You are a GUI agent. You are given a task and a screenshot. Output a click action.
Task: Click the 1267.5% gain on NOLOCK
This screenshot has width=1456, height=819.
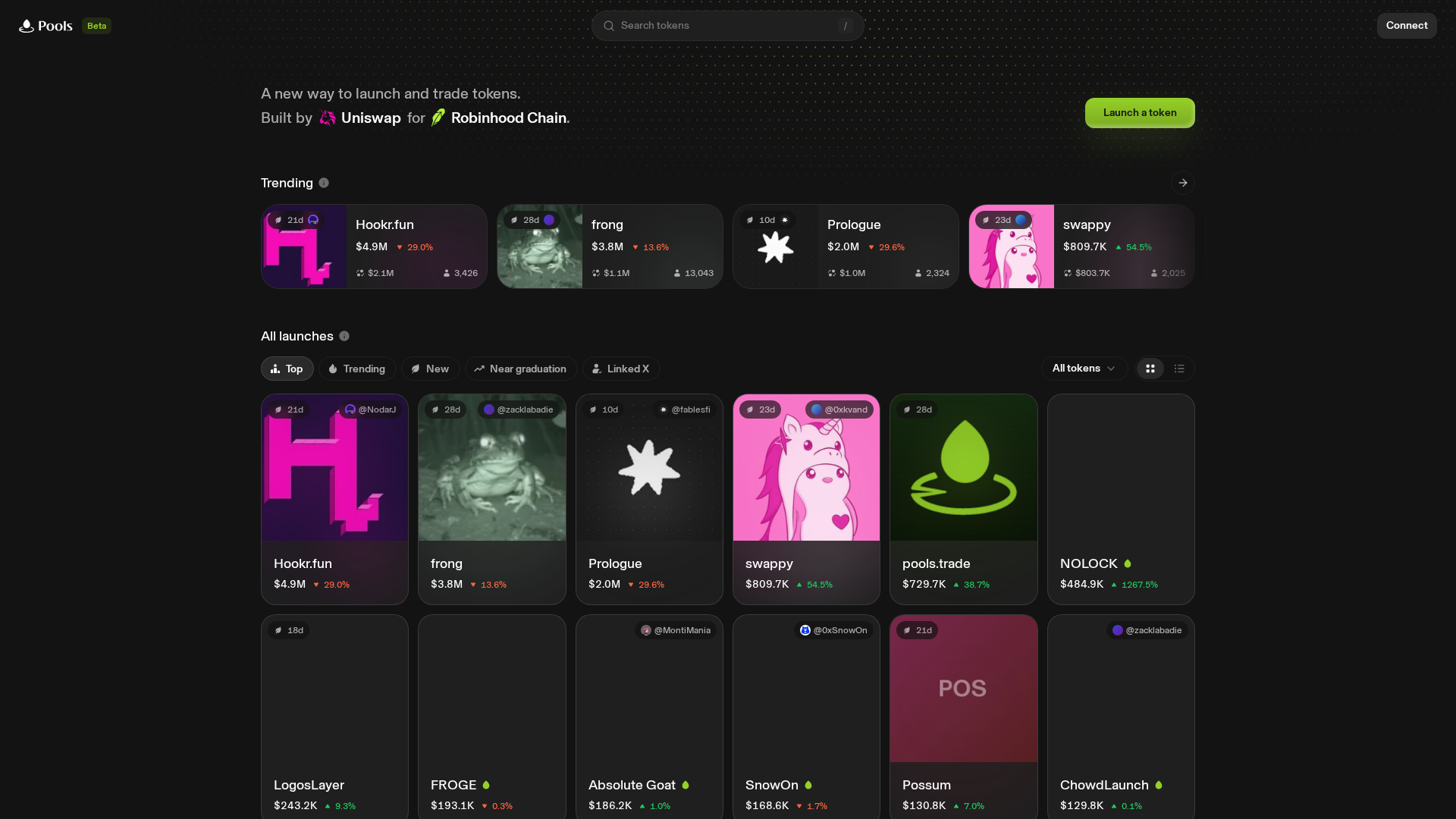[1134, 585]
